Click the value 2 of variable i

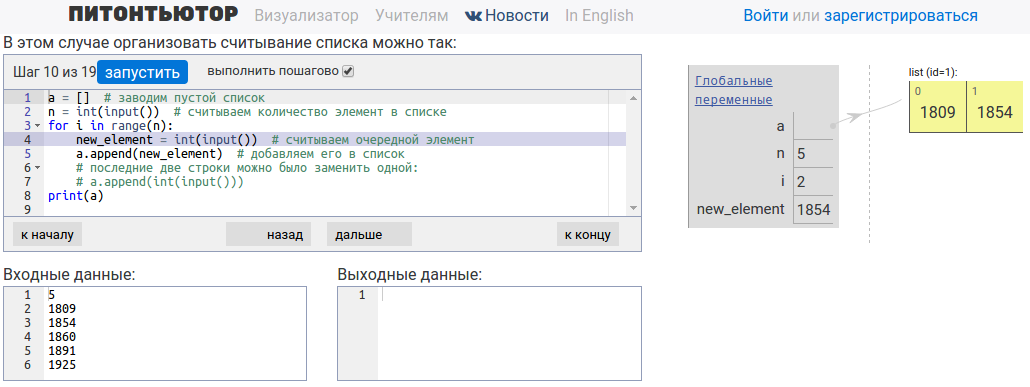[801, 182]
